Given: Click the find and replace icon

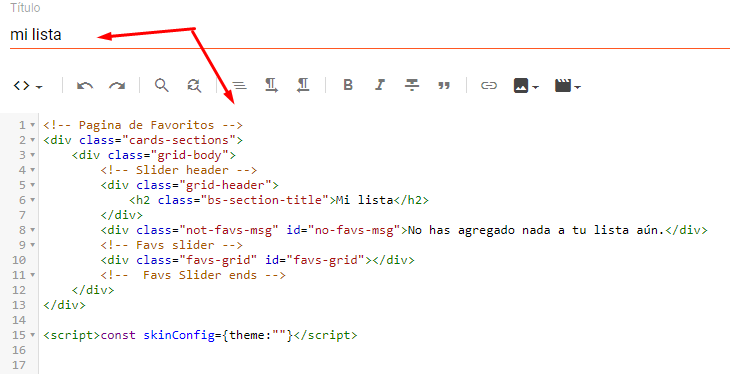Looking at the screenshot, I should (x=194, y=85).
